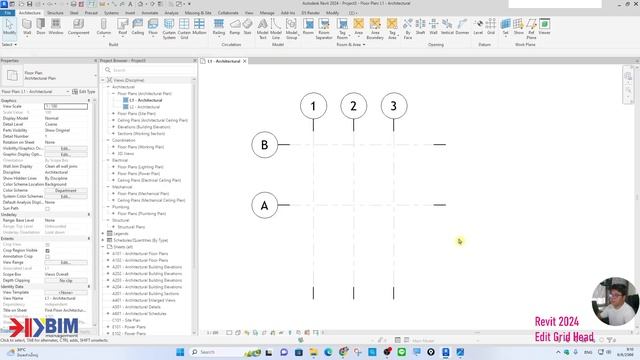Select the Ref Plane tool

(x=531, y=29)
